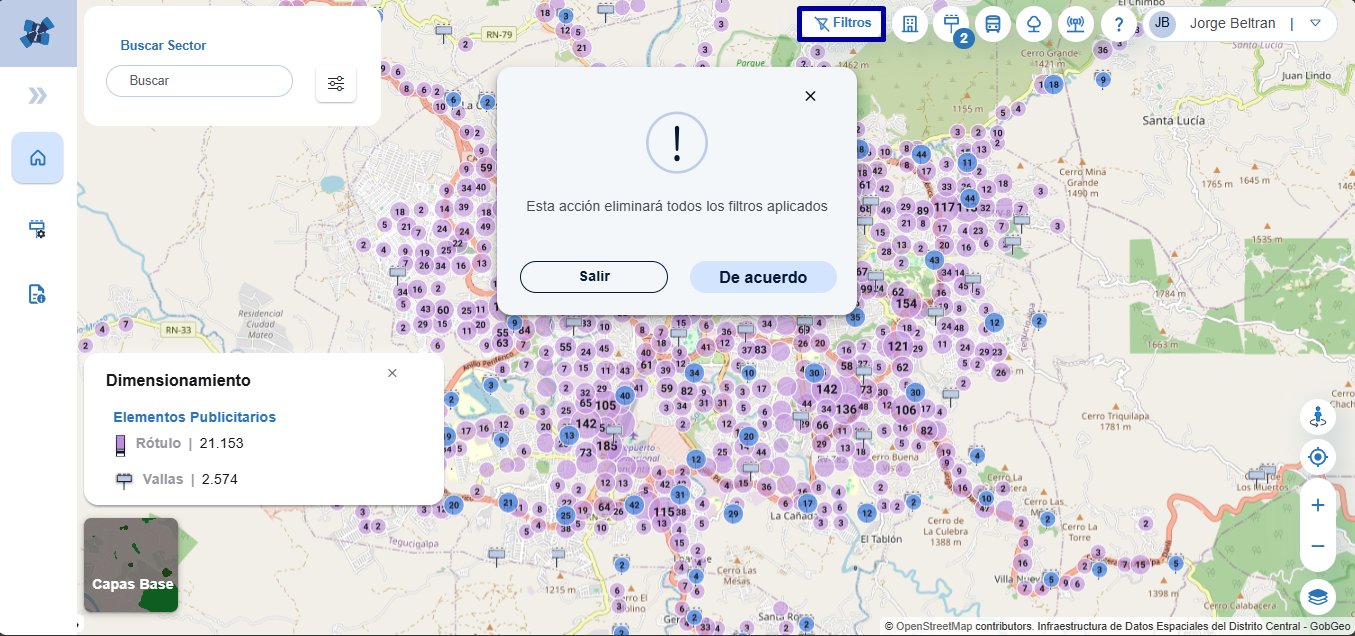Viewport: 1355px width, 636px height.
Task: Click the layers stack icon on map
Action: click(x=1317, y=597)
